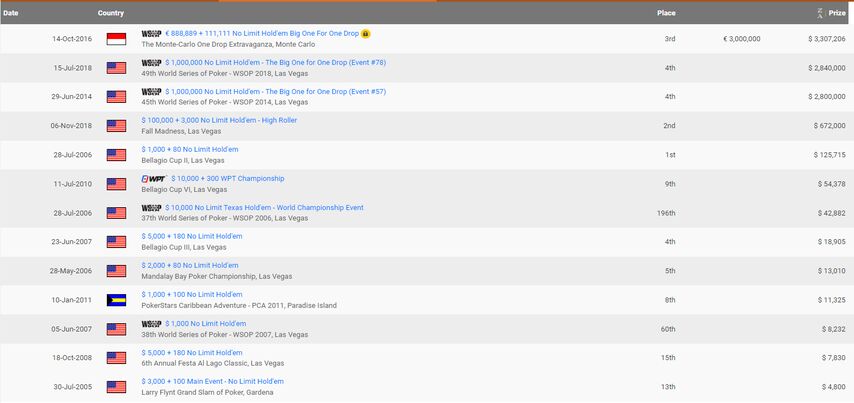The height and width of the screenshot is (403, 854).
Task: Click the WSOP logo in the 14-Oct-2016 row
Action: click(151, 34)
